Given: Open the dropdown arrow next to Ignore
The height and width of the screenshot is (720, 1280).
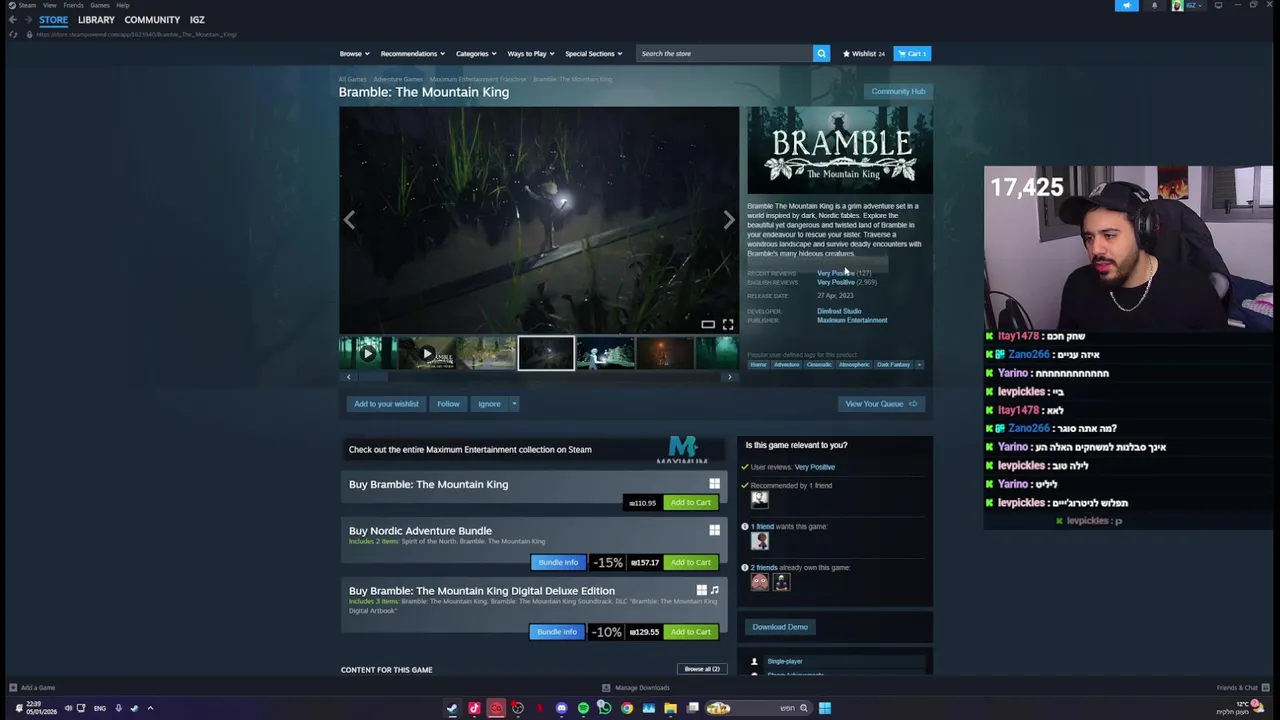Looking at the screenshot, I should (x=514, y=404).
